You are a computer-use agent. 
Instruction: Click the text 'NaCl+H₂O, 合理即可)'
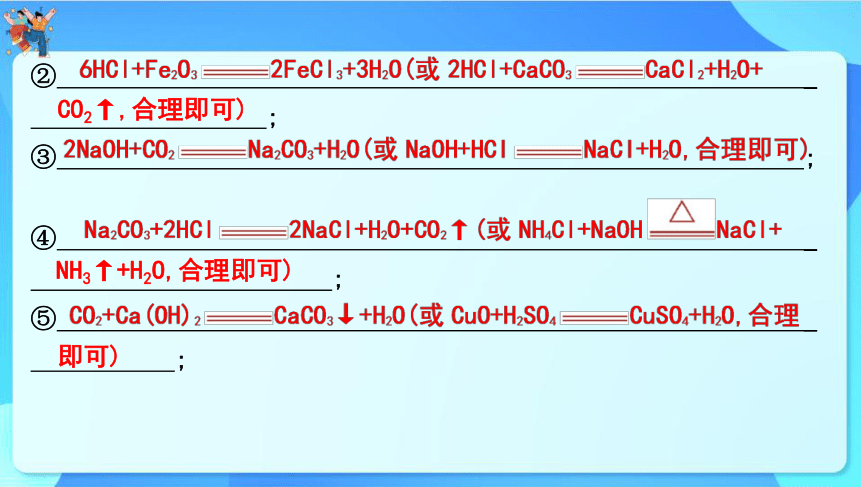[696, 149]
